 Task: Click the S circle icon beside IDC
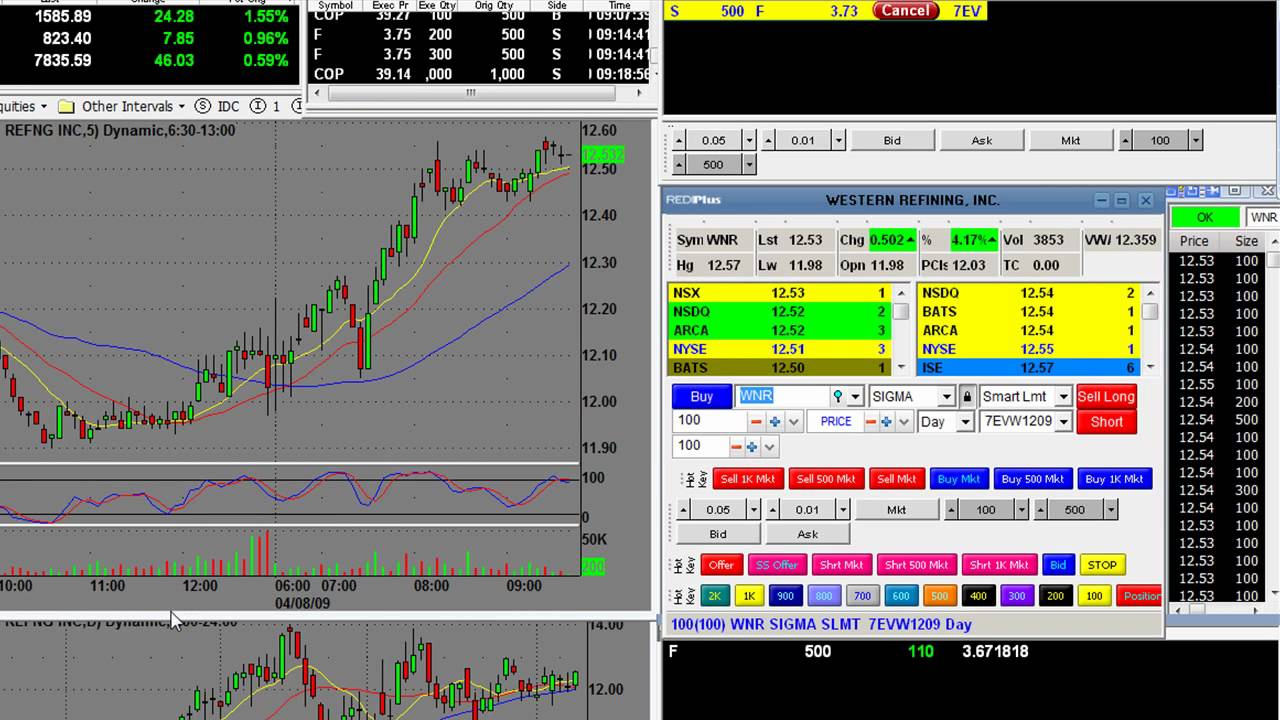(203, 106)
